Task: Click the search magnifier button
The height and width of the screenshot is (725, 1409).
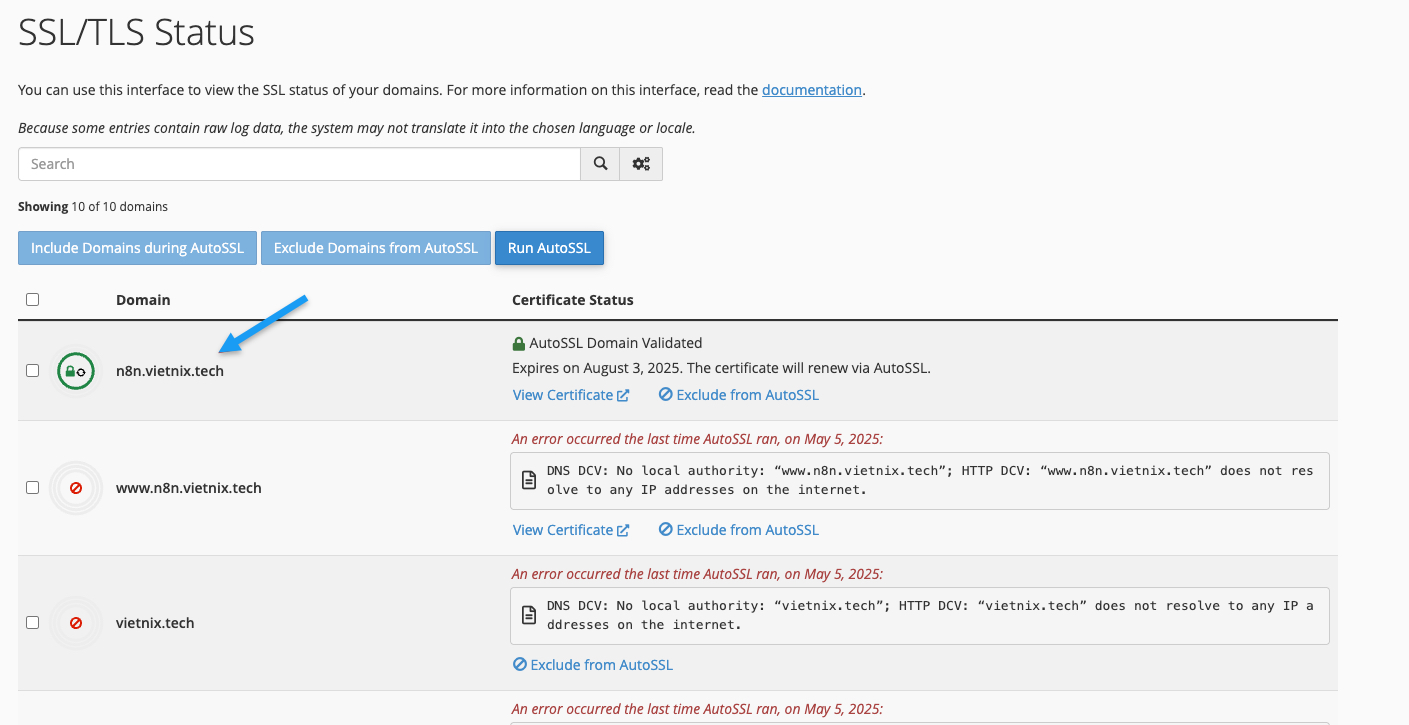Action: (600, 164)
